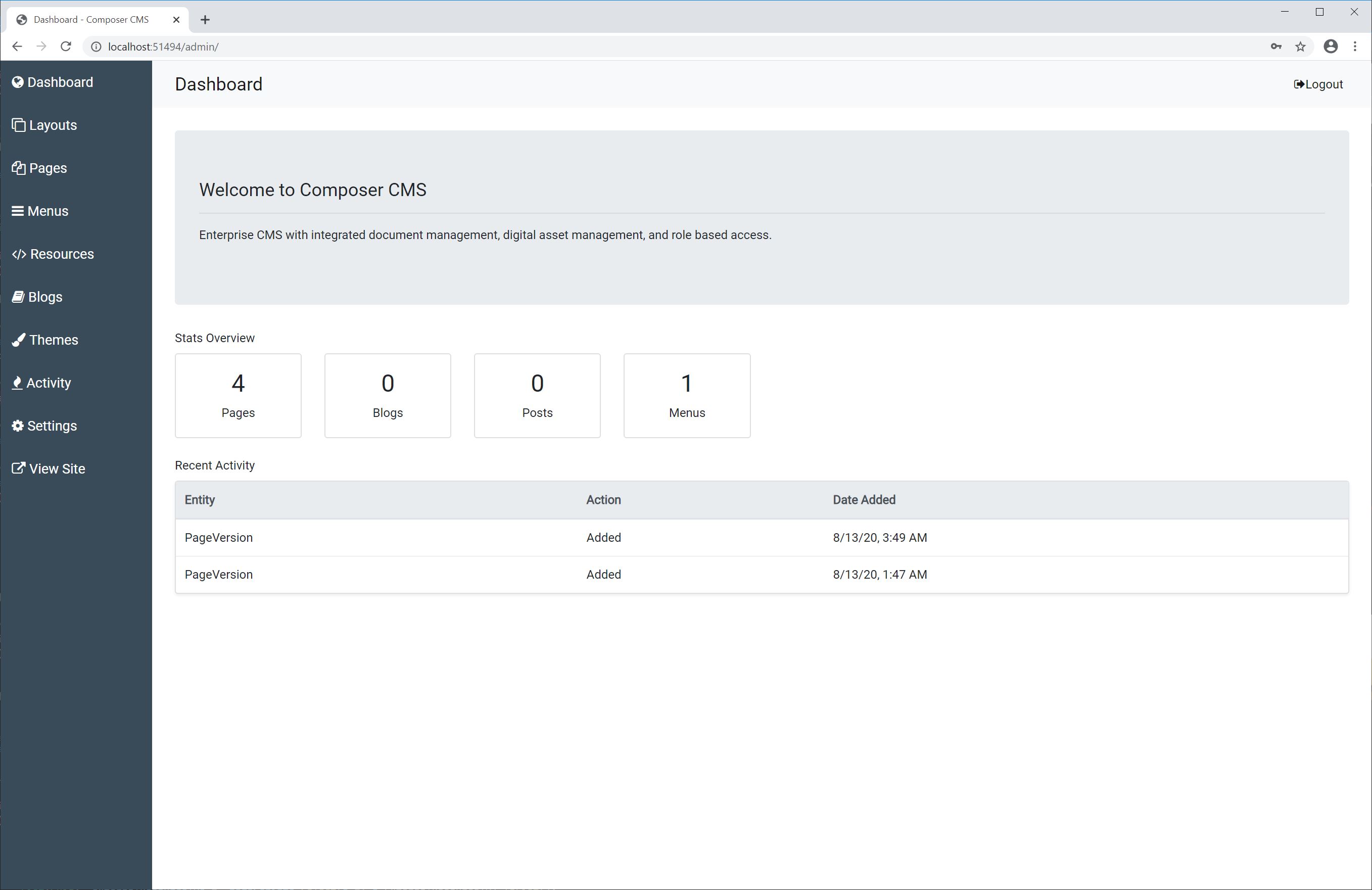
Task: Click the Settings gear icon
Action: (18, 426)
